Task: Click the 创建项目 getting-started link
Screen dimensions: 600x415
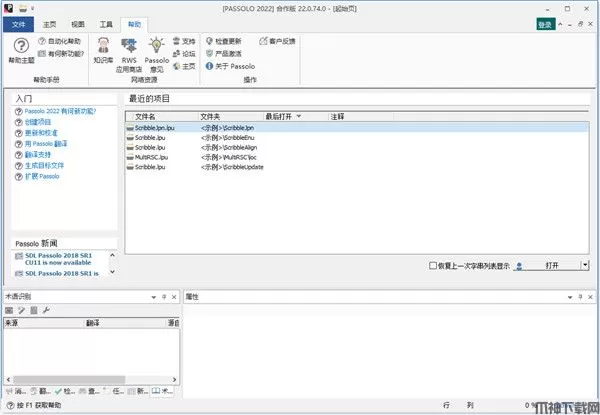Action: [36, 121]
